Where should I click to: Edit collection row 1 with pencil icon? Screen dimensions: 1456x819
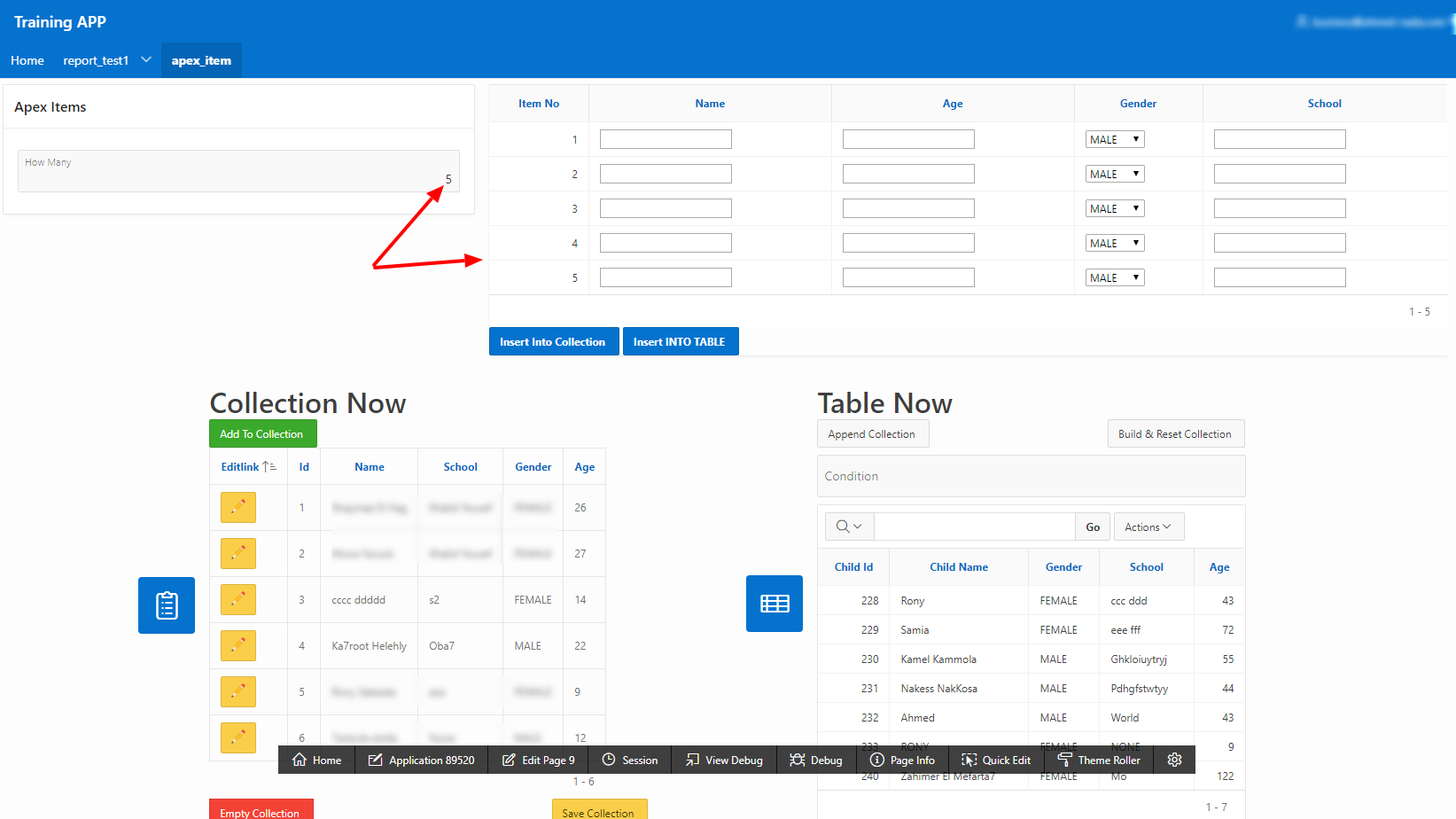point(238,508)
